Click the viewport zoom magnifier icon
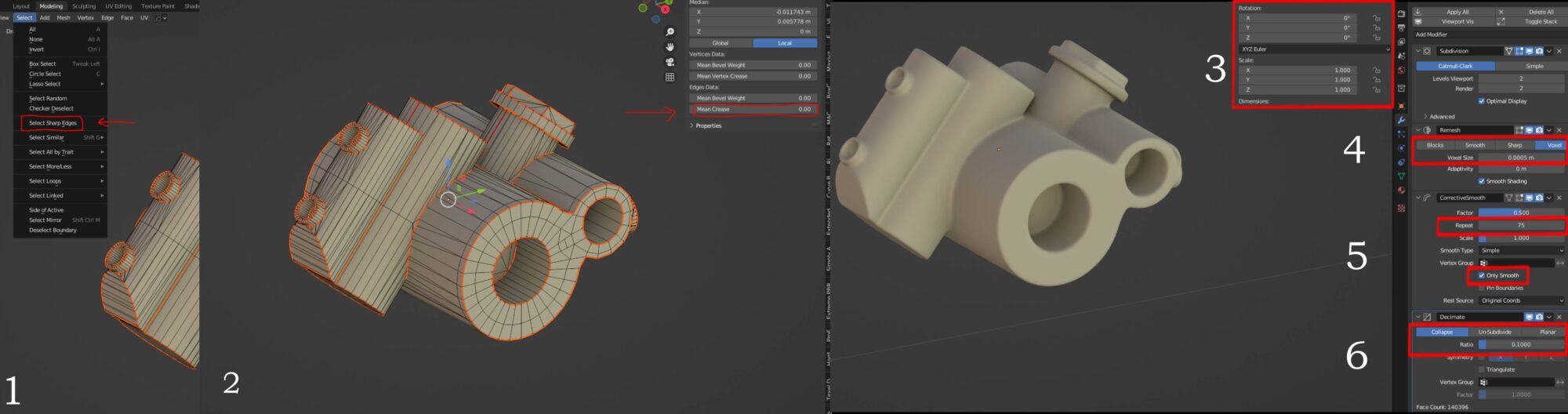The width and height of the screenshot is (1568, 414). 670,32
